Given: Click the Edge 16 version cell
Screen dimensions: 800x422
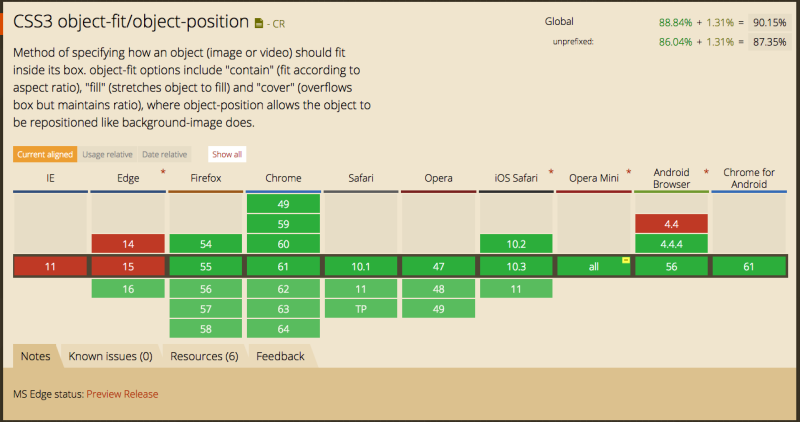Looking at the screenshot, I should pyautogui.click(x=128, y=289).
